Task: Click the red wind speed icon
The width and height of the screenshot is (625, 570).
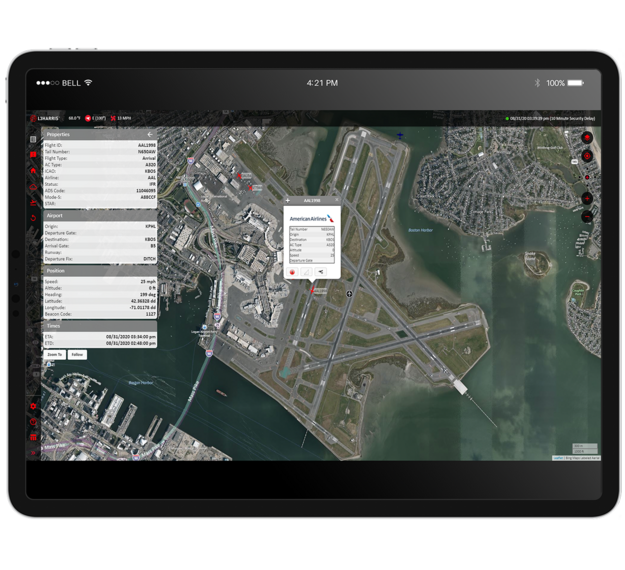Action: click(113, 118)
